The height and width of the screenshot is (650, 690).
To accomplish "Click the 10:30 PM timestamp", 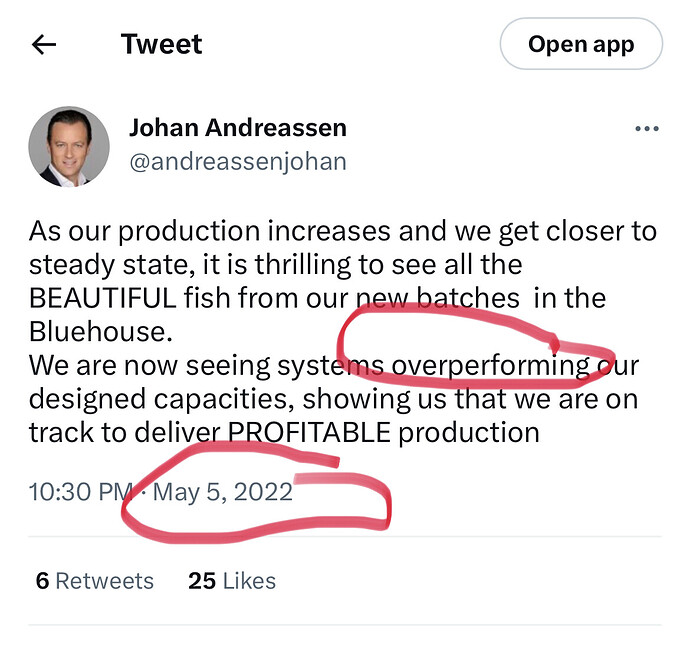I will [81, 492].
